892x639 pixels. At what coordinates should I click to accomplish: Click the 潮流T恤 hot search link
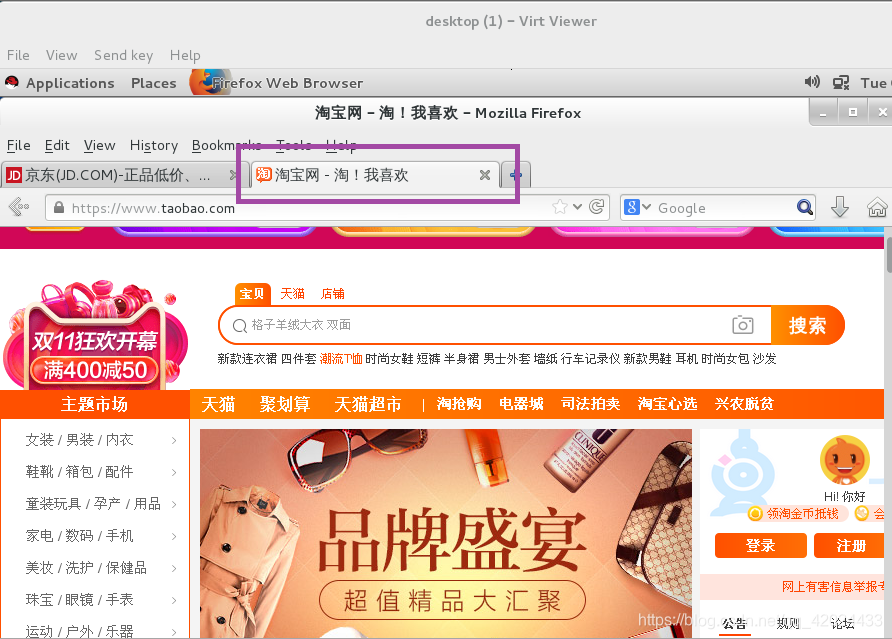[341, 358]
